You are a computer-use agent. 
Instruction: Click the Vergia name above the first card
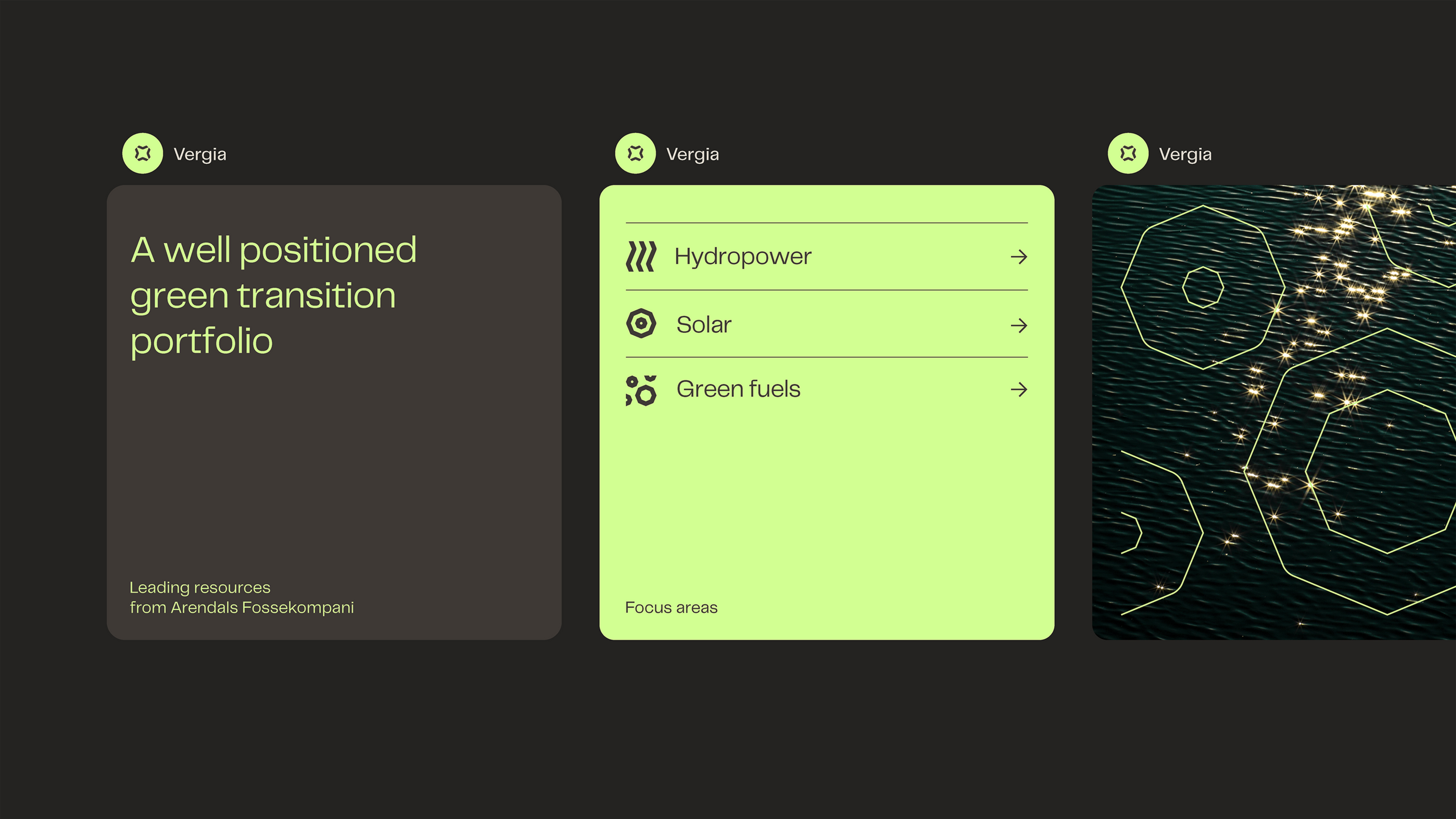(199, 154)
